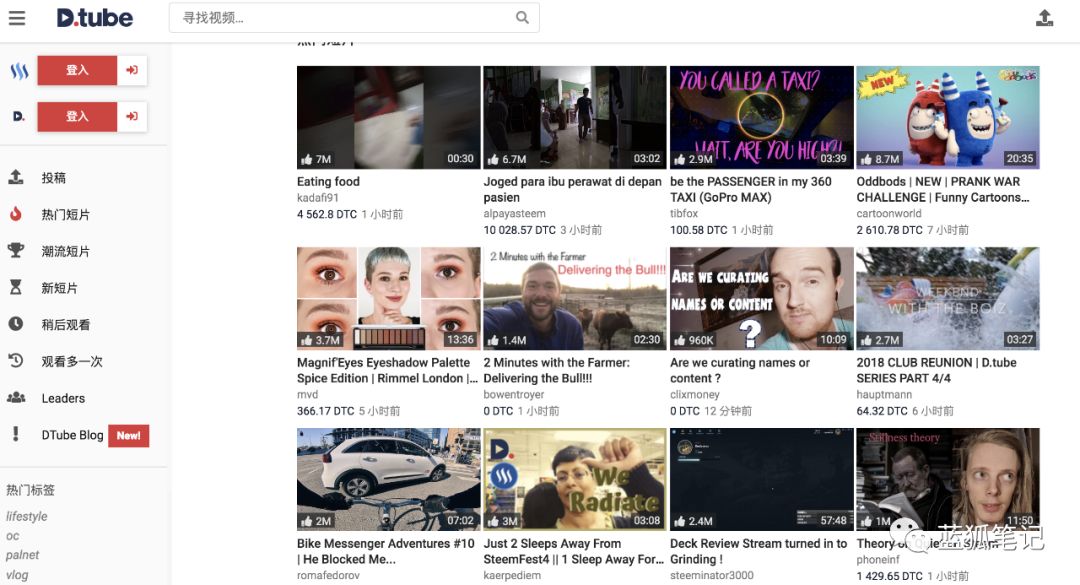
Task: Click the DTube D. logo beside login
Action: tap(19, 116)
